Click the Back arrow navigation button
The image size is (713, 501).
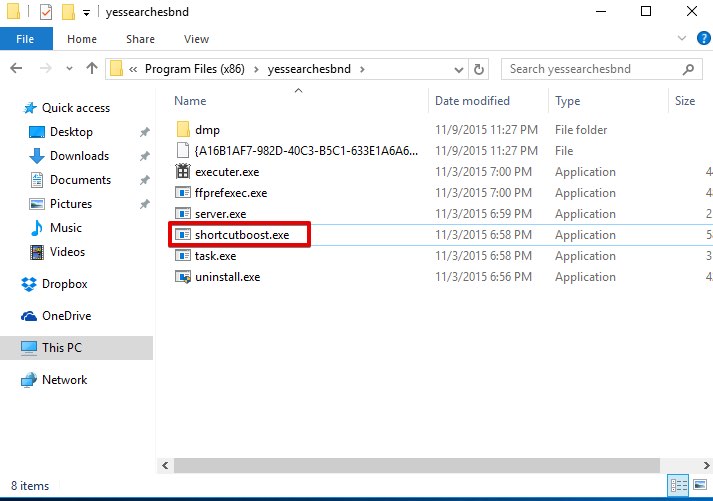click(17, 69)
